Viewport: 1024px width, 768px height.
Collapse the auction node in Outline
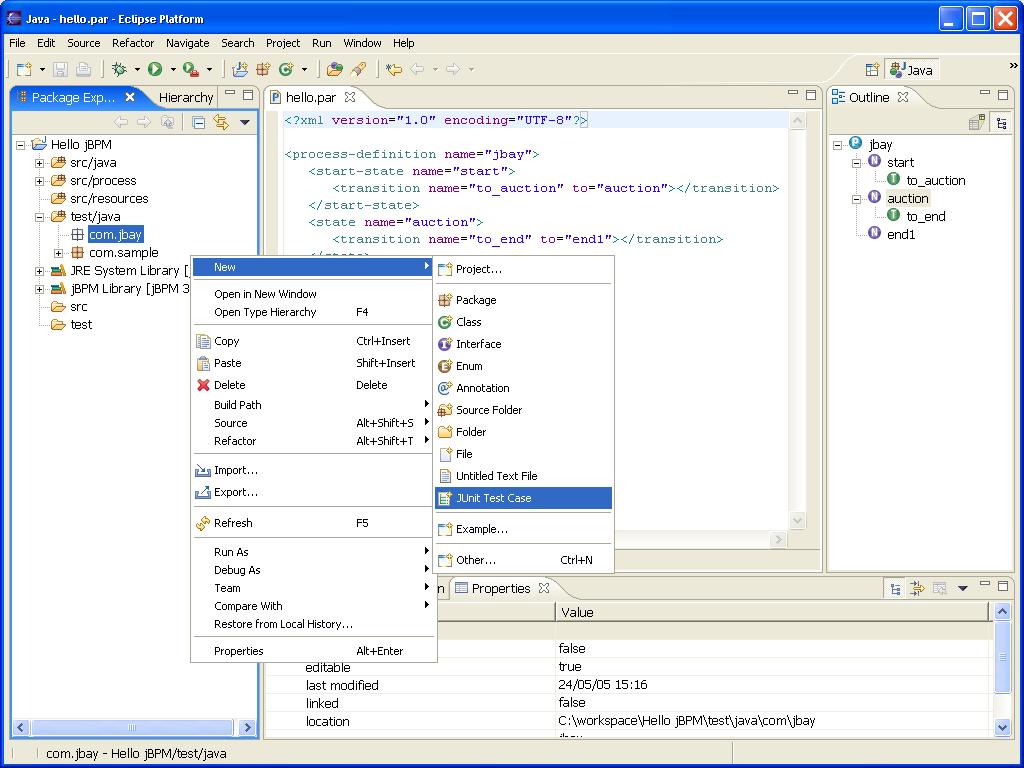pos(857,199)
